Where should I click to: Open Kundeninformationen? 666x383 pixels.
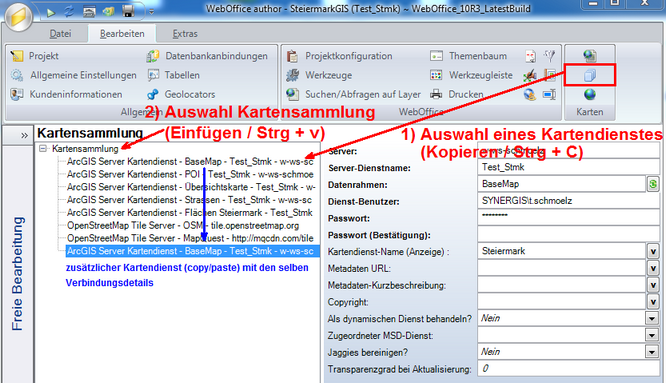(67, 94)
